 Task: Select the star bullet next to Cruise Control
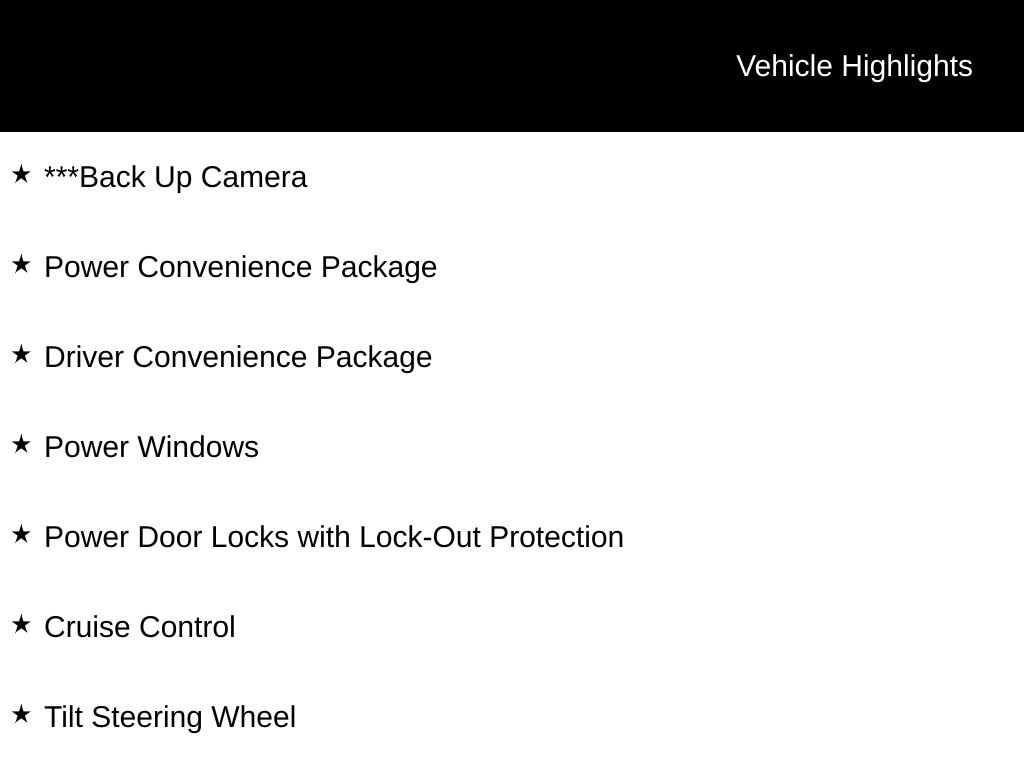(22, 624)
